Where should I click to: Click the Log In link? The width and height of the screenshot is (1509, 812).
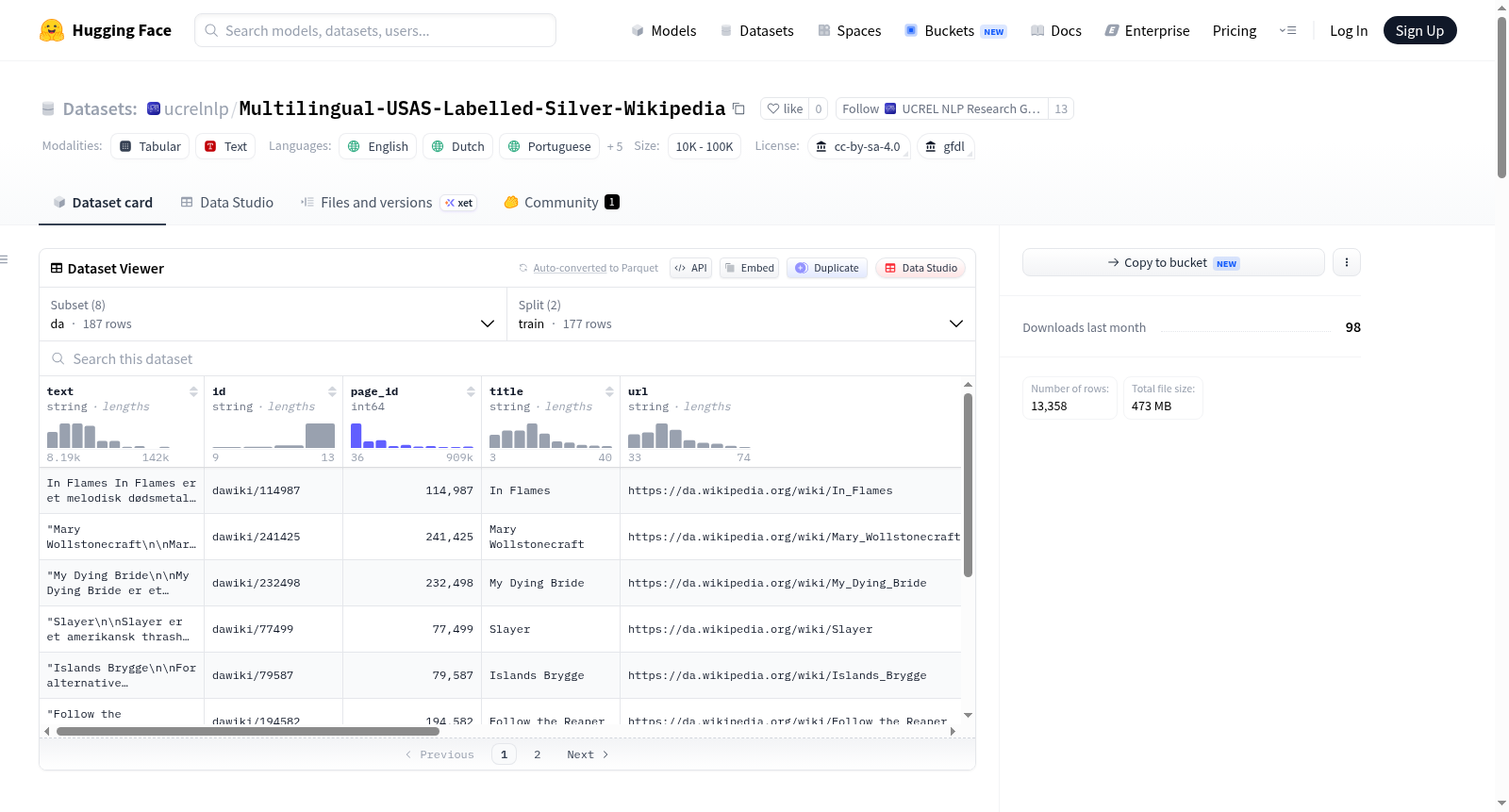1349,31
